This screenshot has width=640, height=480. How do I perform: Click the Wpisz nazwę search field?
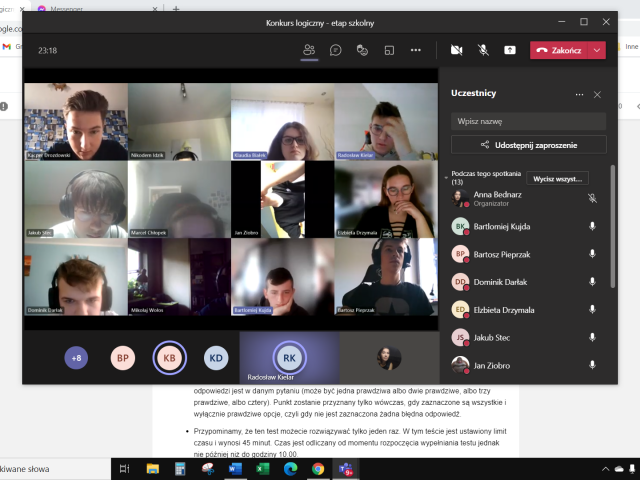(529, 121)
